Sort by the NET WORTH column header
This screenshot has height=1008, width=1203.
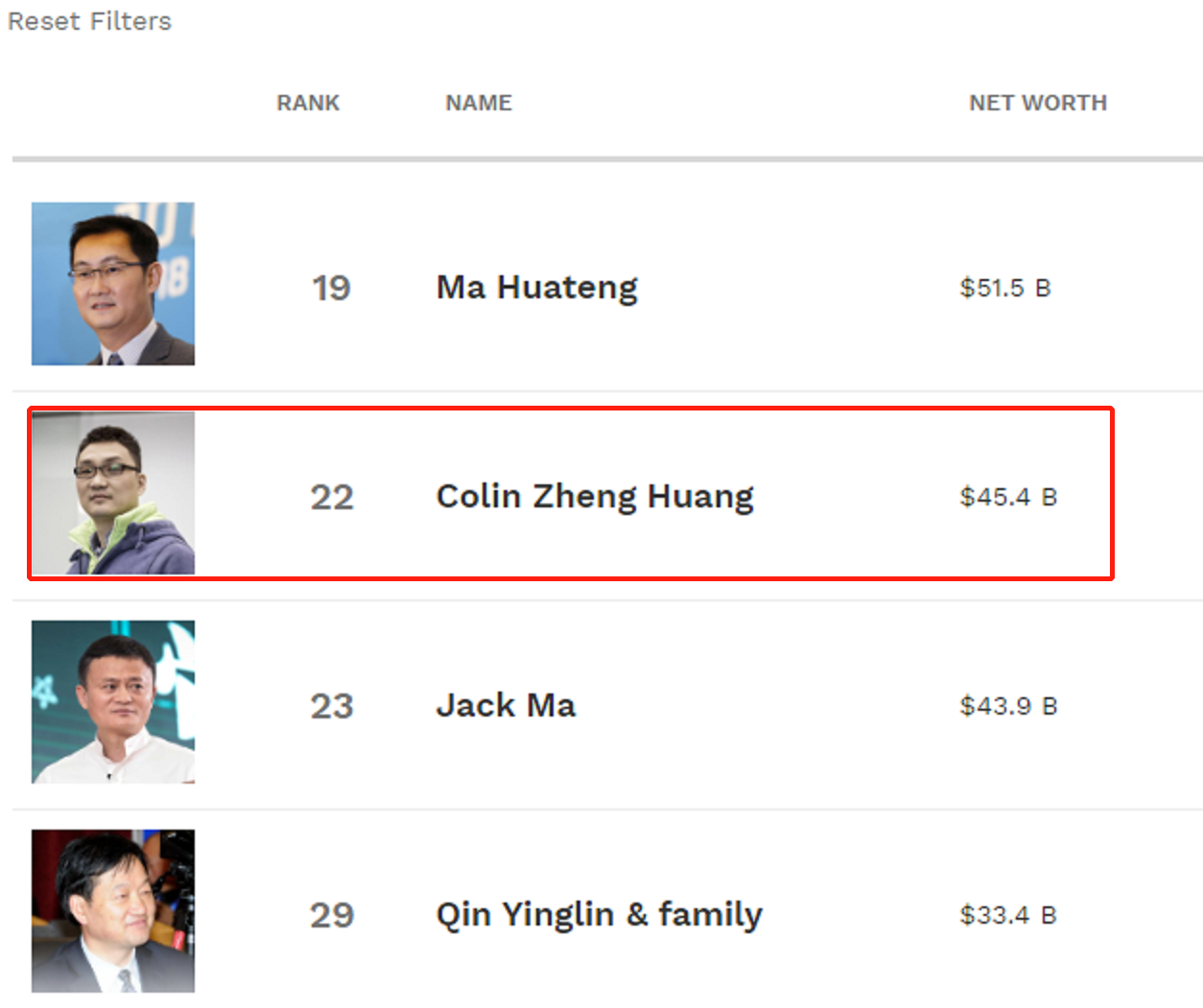[1038, 103]
